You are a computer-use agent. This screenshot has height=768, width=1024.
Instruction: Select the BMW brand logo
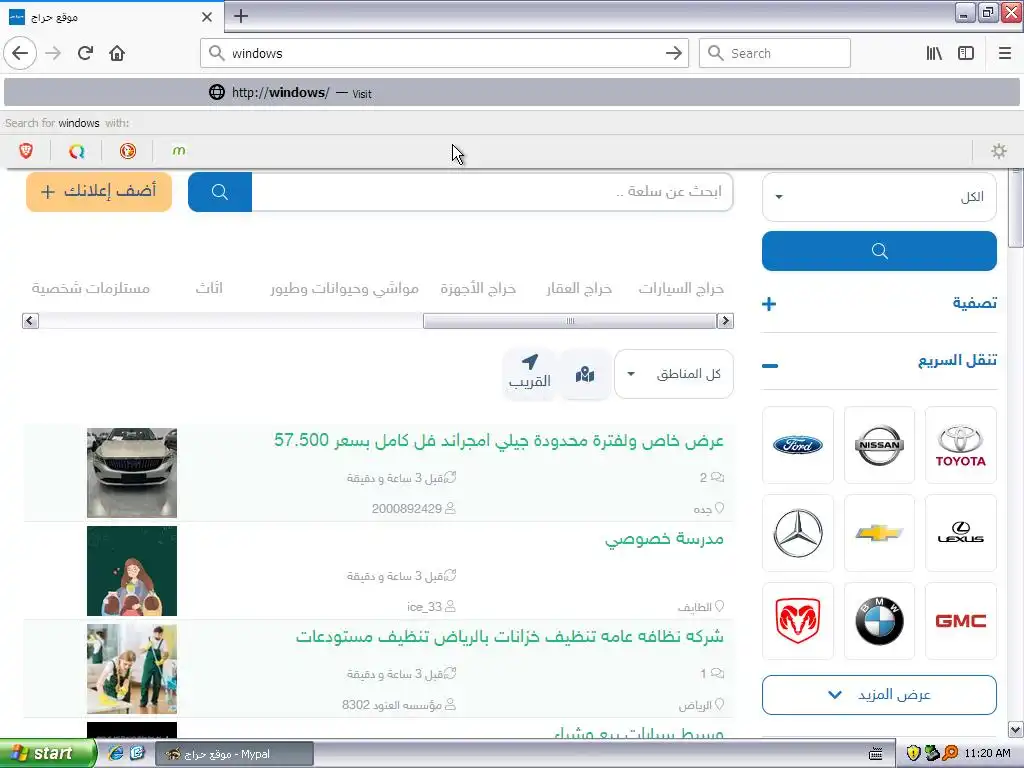[879, 620]
